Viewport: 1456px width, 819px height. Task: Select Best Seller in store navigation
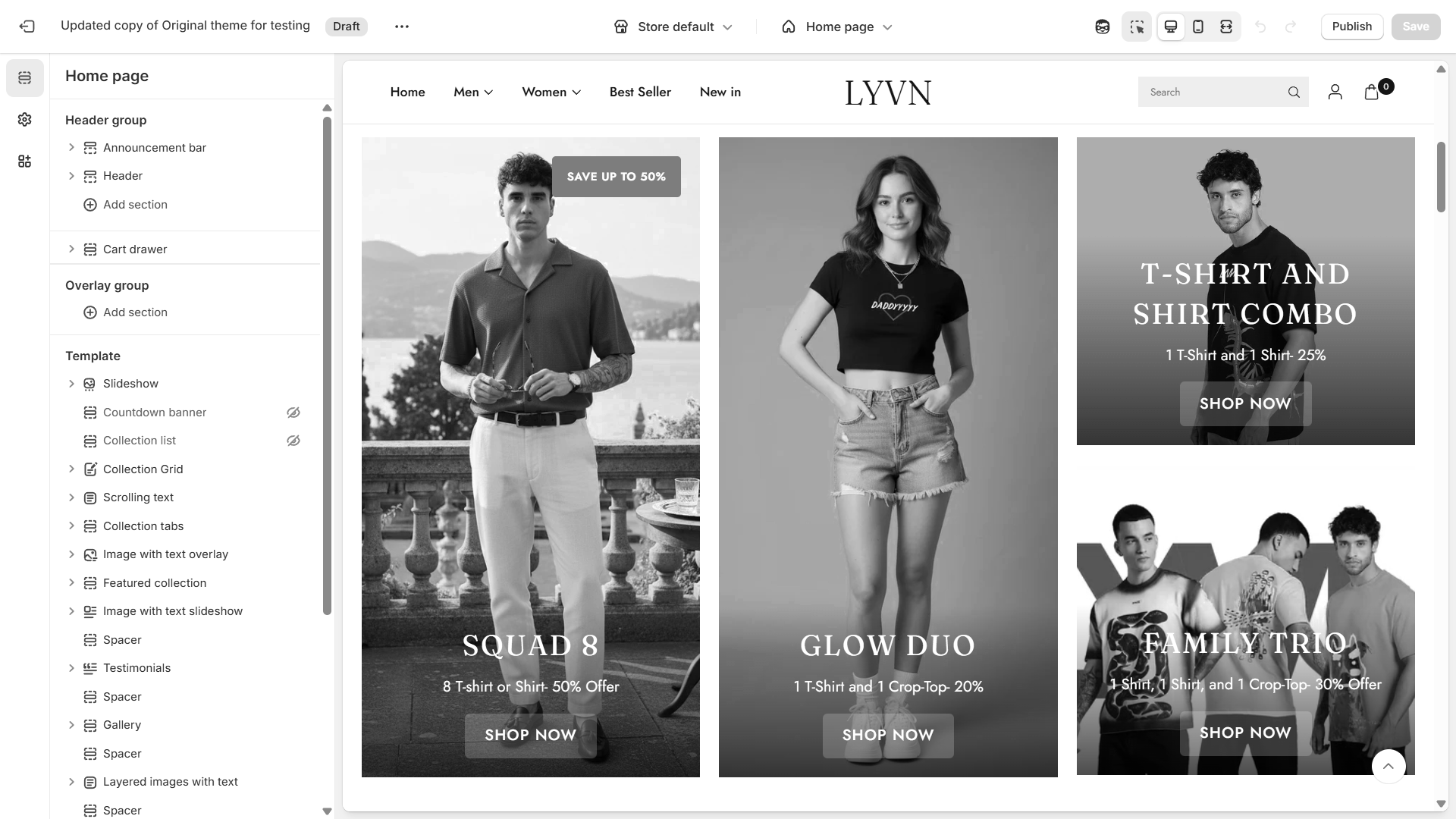coord(640,93)
